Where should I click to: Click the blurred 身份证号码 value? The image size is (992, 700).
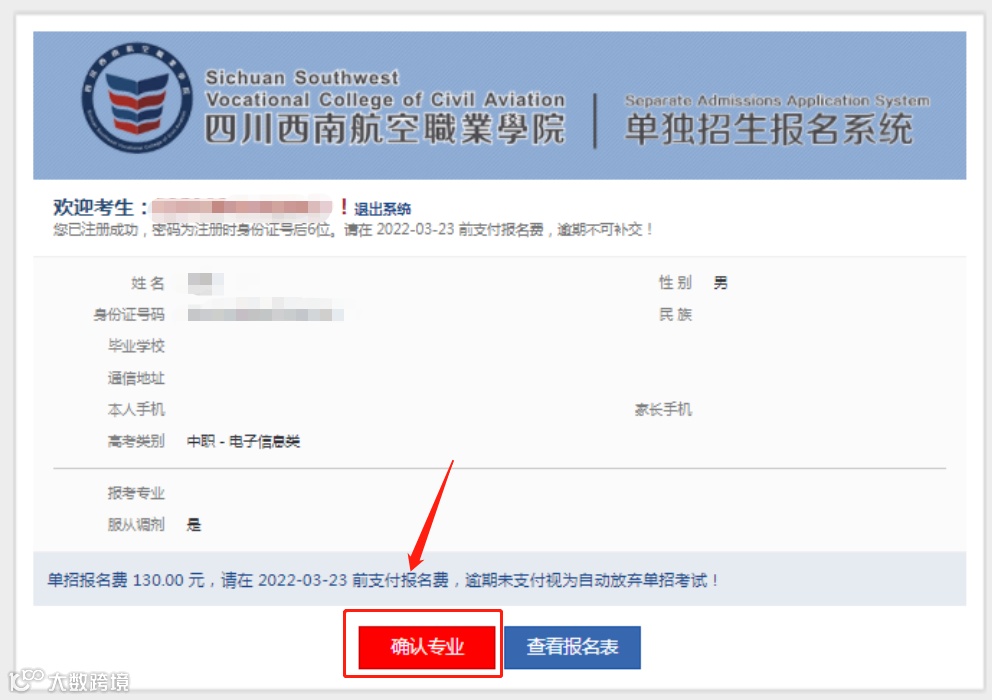pyautogui.click(x=266, y=314)
